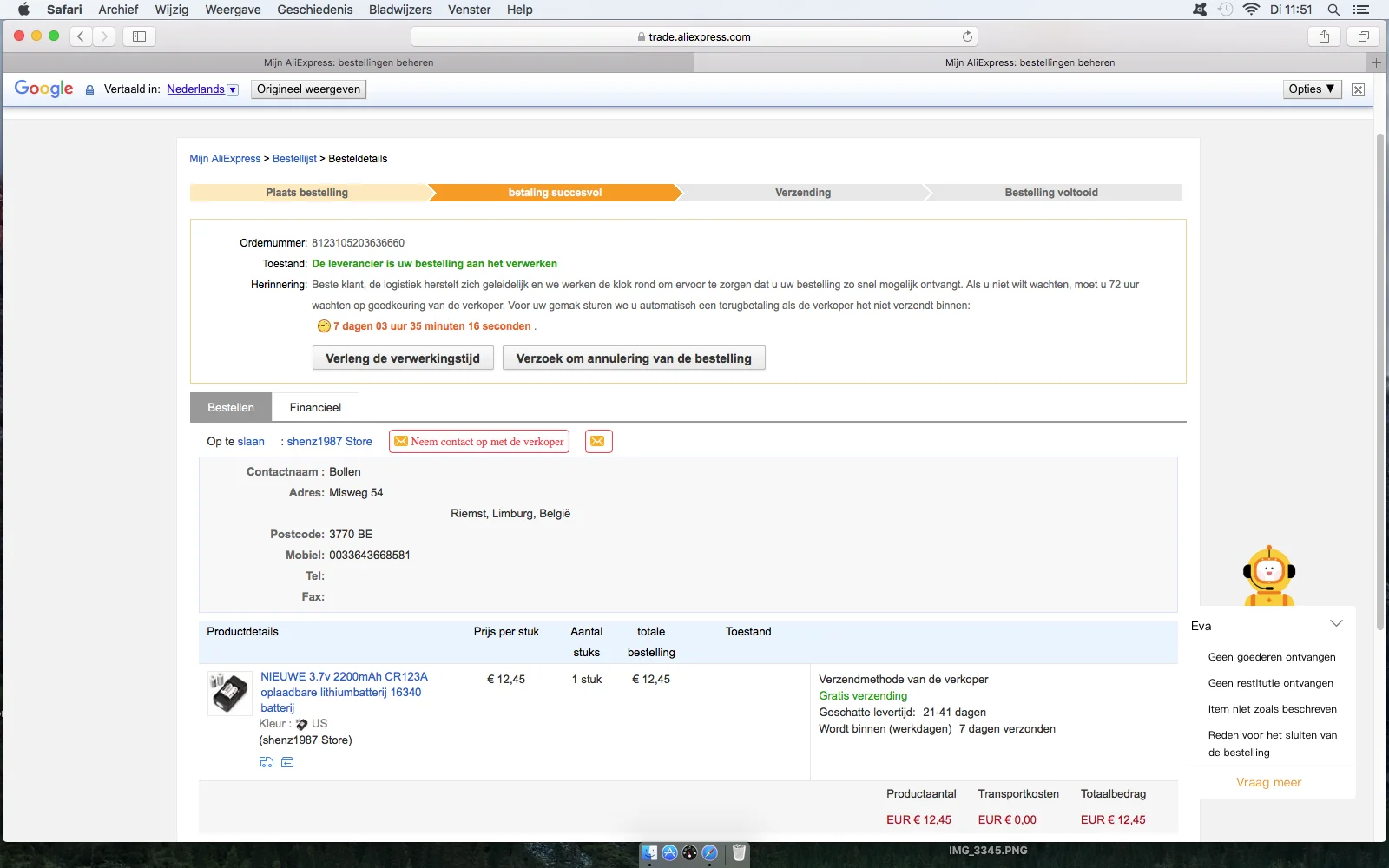The height and width of the screenshot is (868, 1389).
Task: Open the Bestellijst breadcrumb link
Action: pos(294,159)
